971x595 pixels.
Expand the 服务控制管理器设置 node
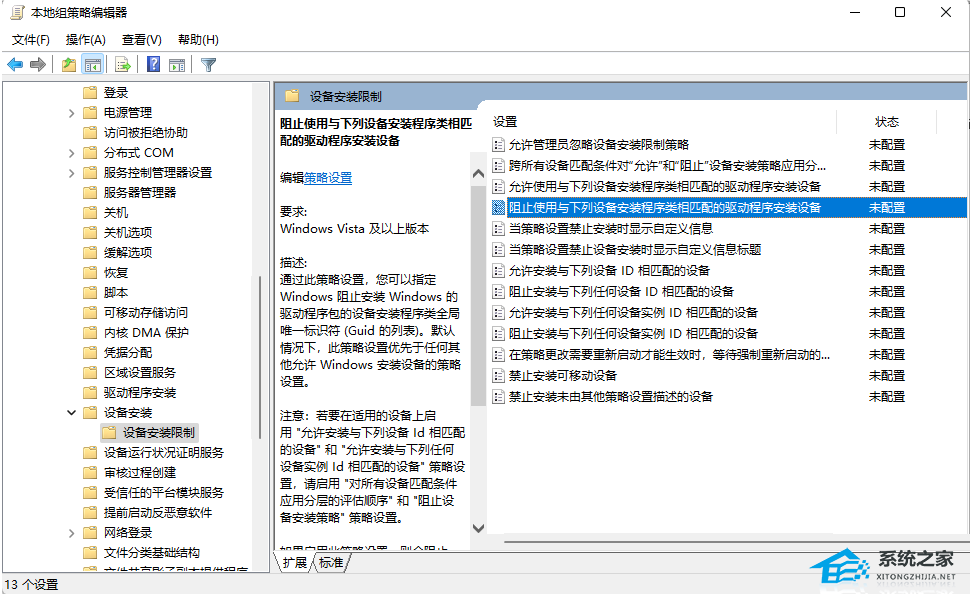70,172
